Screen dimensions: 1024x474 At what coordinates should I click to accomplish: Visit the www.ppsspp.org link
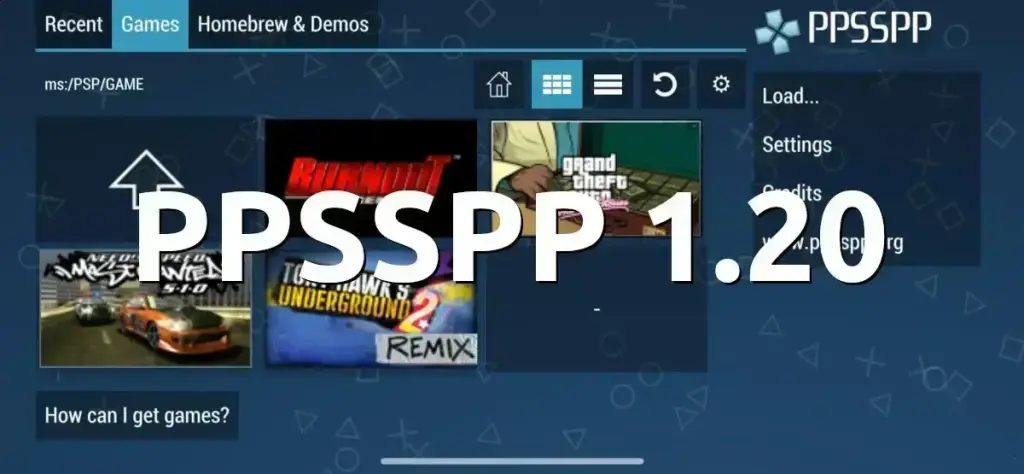click(x=867, y=242)
